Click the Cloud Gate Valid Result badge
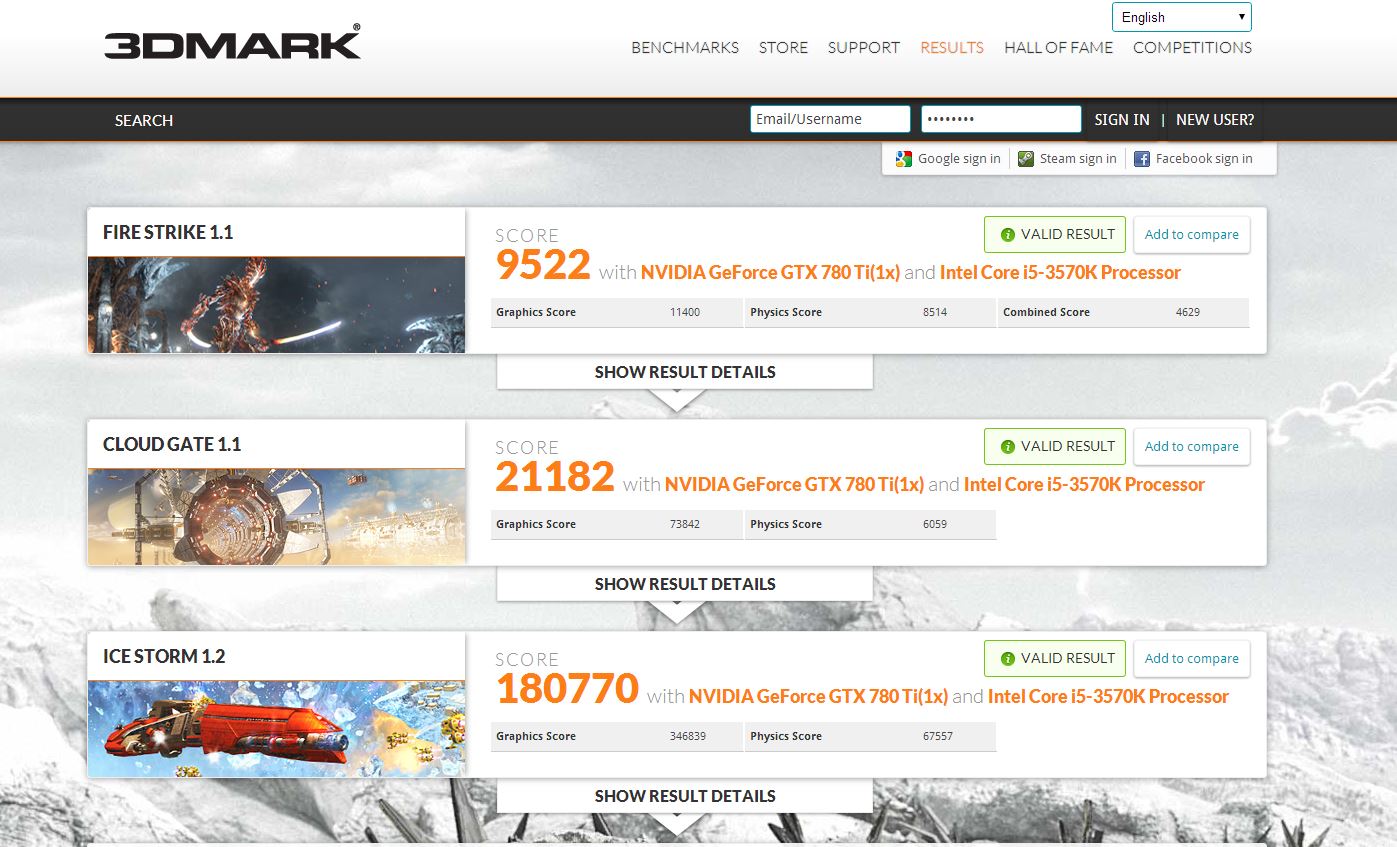 coord(1055,447)
